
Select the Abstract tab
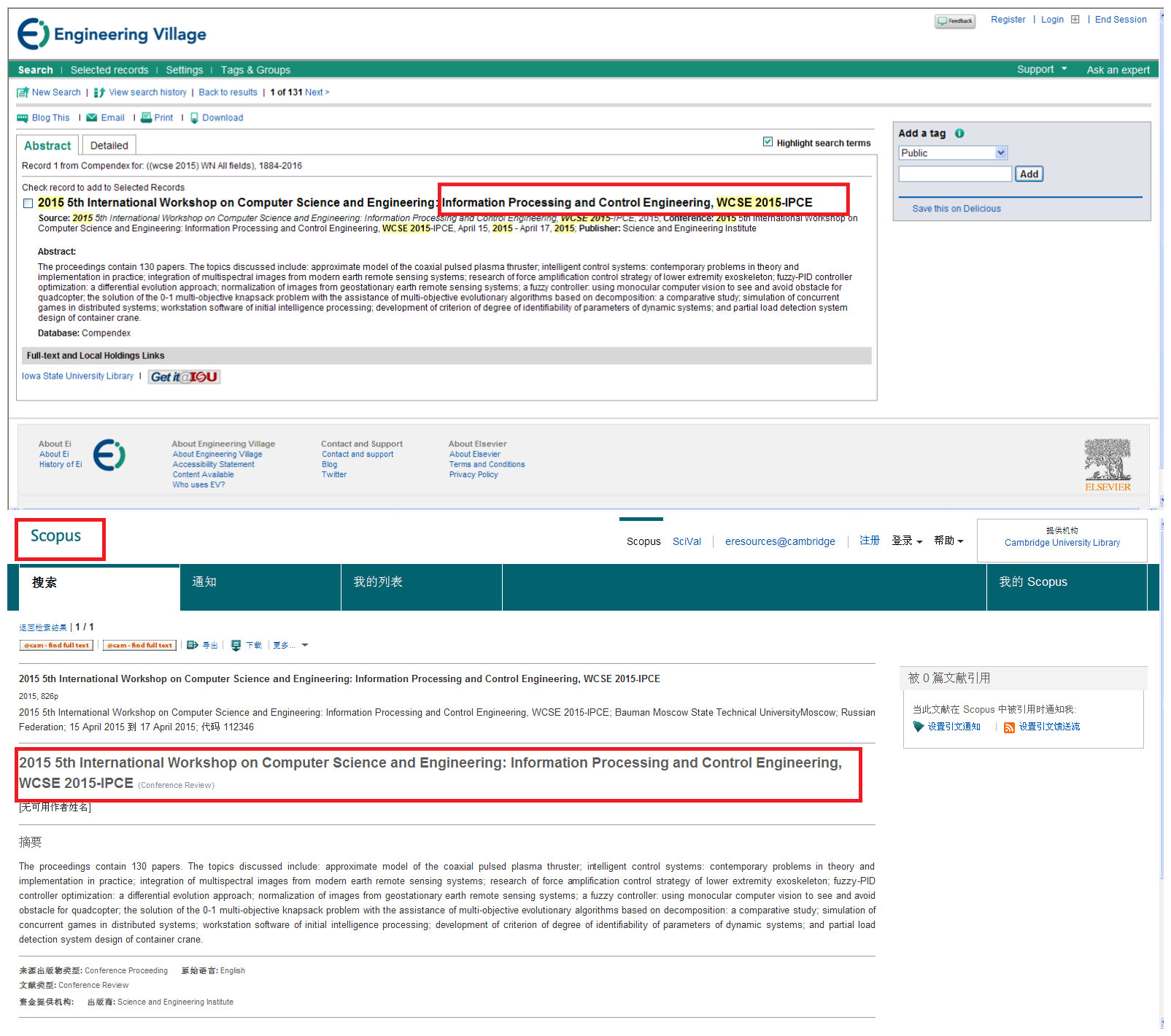click(x=47, y=145)
